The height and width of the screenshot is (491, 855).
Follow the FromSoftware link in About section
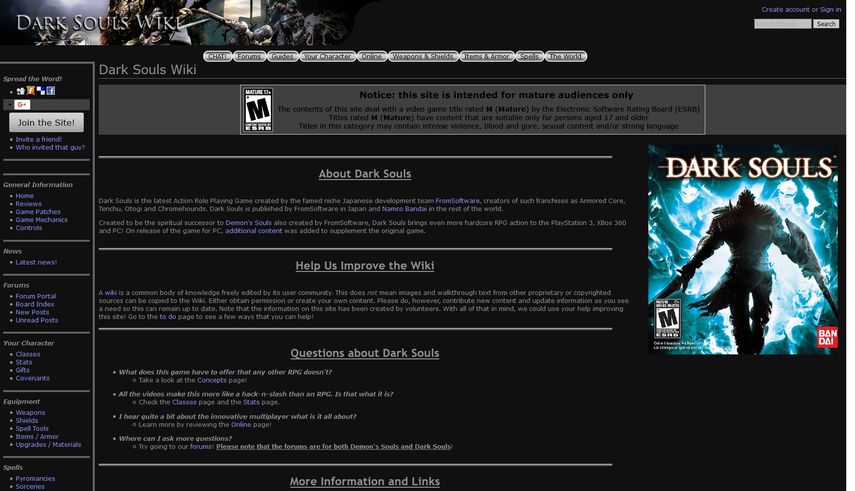tap(457, 201)
